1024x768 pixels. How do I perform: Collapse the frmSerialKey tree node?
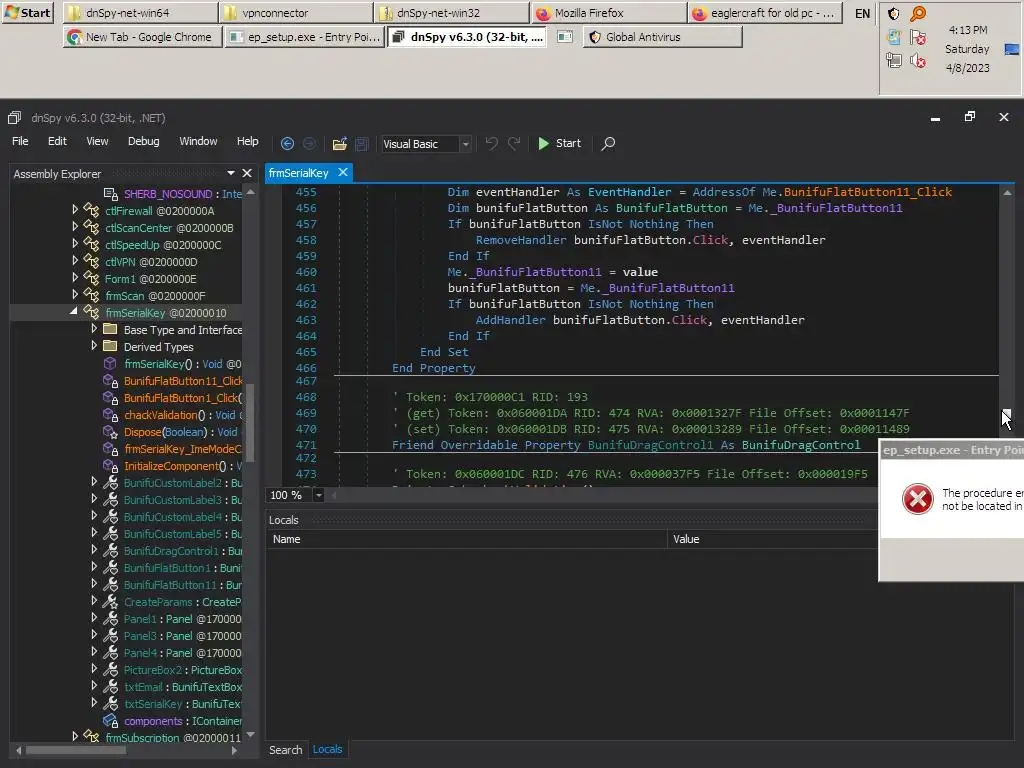coord(75,312)
